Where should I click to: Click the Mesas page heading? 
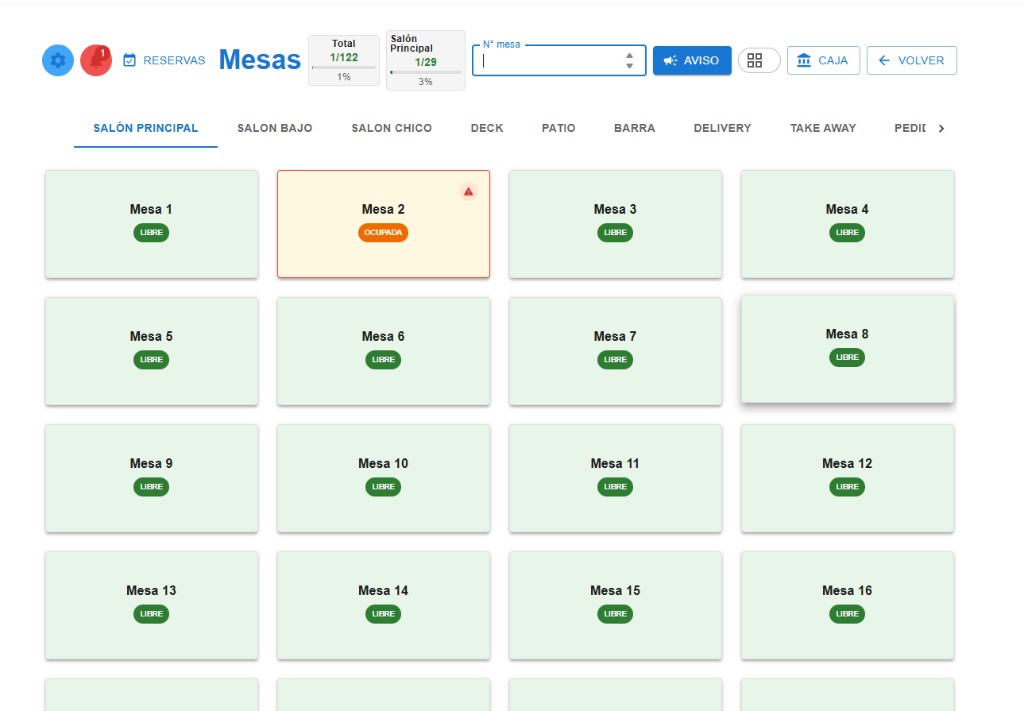(x=260, y=59)
